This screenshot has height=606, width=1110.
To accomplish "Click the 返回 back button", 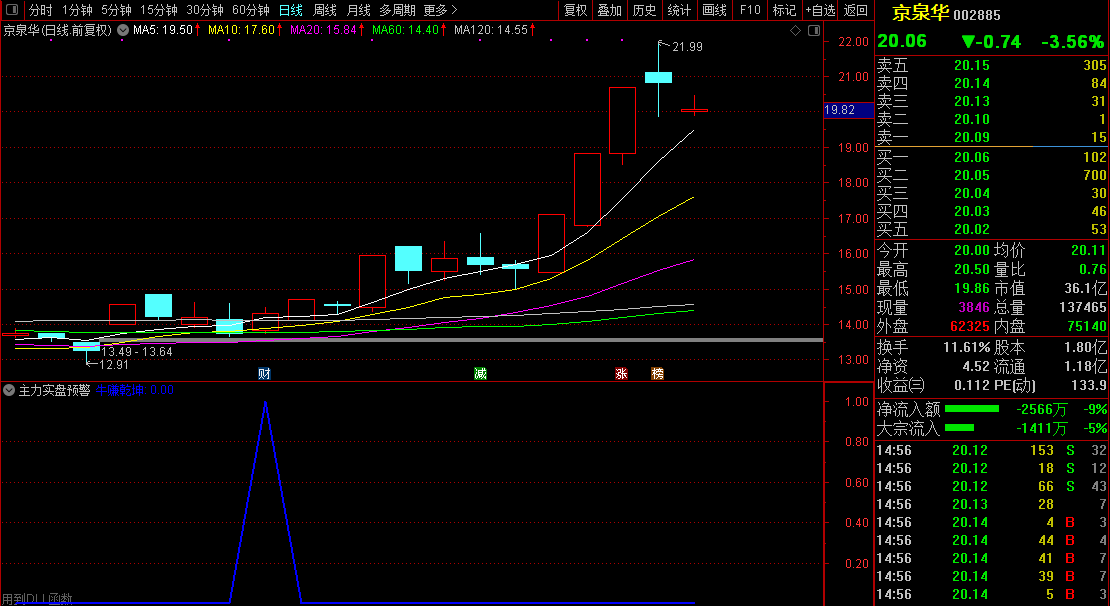I will click(856, 10).
